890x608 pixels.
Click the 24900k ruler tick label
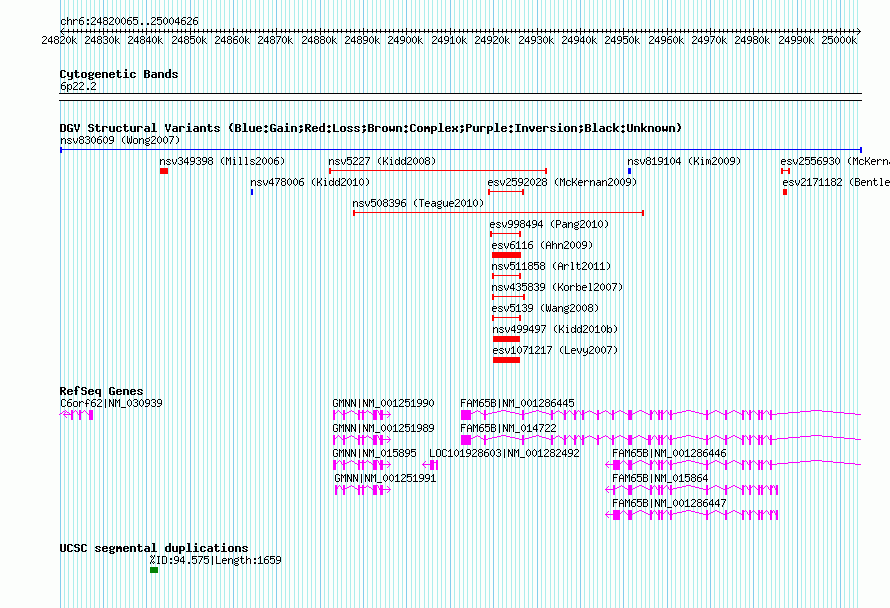pos(405,40)
